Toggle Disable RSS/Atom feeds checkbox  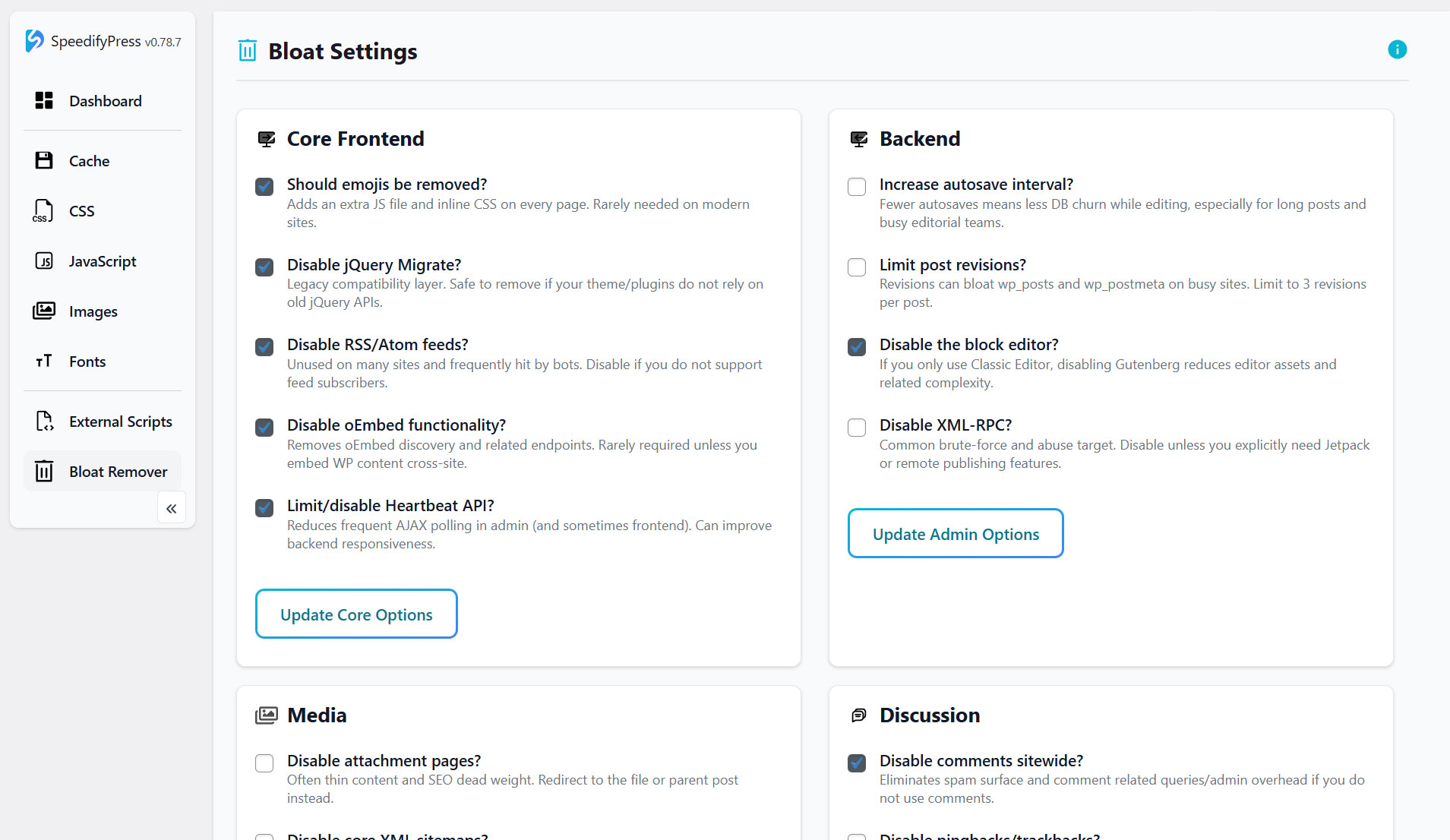click(x=264, y=346)
